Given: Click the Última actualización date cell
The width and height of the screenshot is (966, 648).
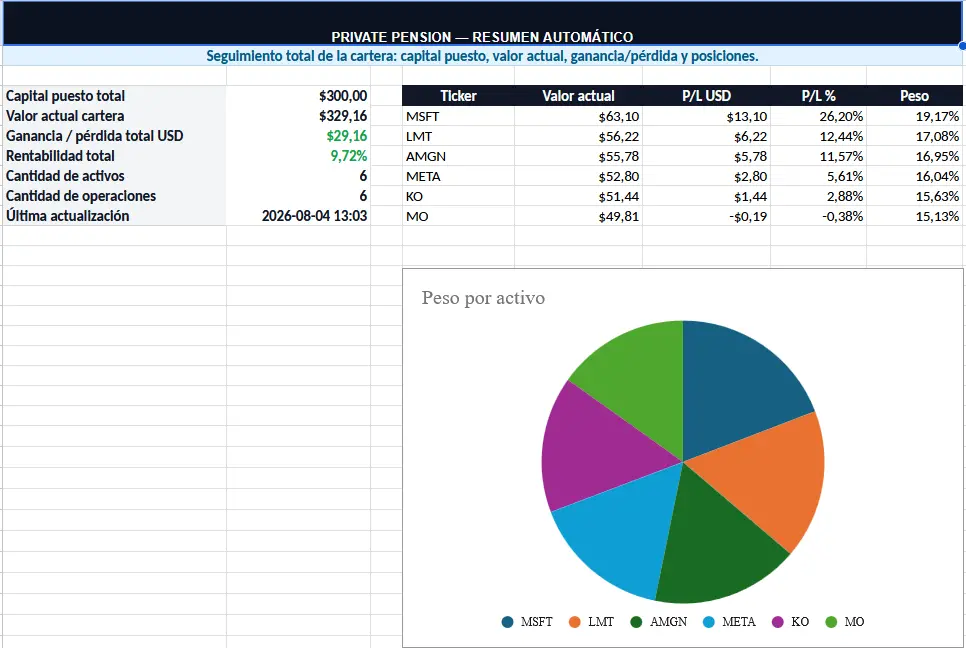Looking at the screenshot, I should pyautogui.click(x=298, y=216).
